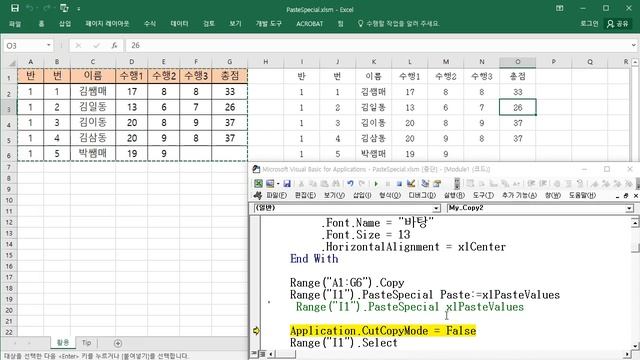640x360 pixels.
Task: Open the dropdown arrow next to Insert UserForm
Action: [x=278, y=184]
